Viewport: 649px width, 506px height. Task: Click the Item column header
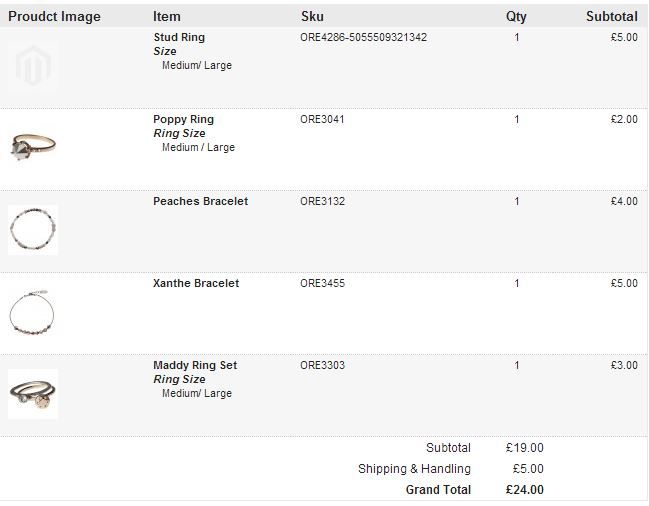167,17
